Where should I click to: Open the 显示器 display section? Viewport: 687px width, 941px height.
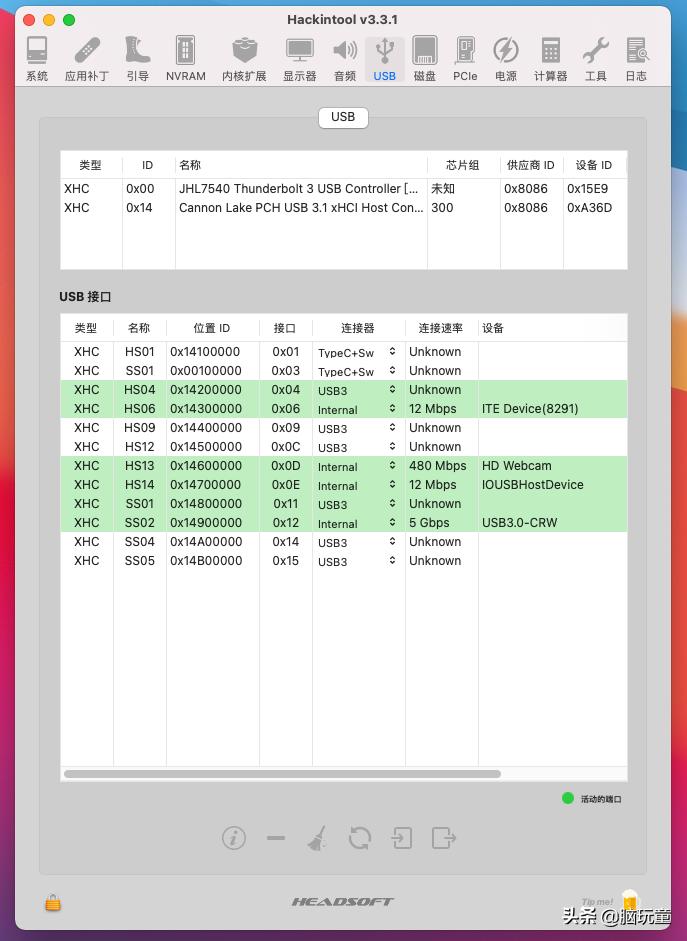click(299, 58)
